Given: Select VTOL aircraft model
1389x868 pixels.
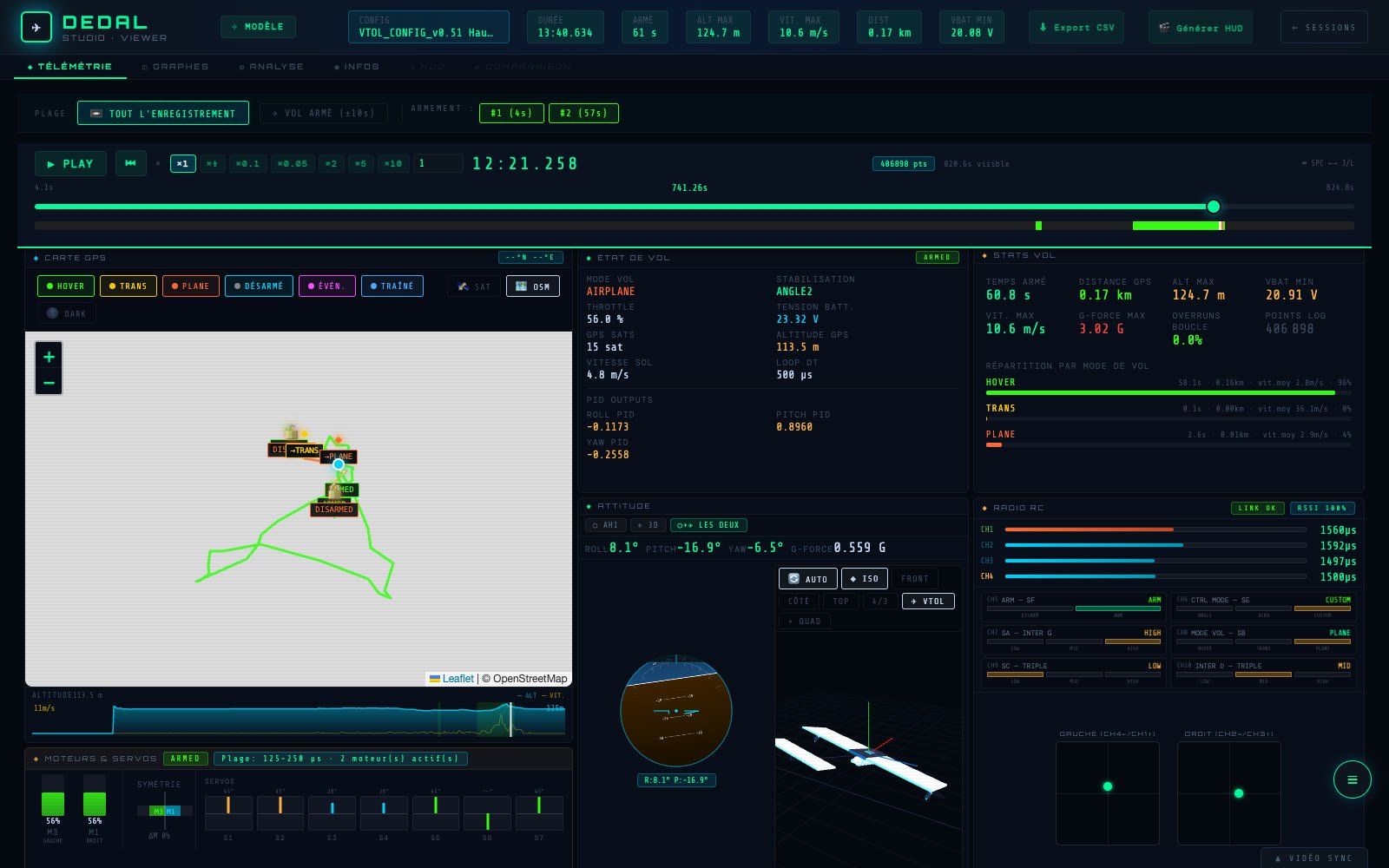Looking at the screenshot, I should pyautogui.click(x=928, y=601).
